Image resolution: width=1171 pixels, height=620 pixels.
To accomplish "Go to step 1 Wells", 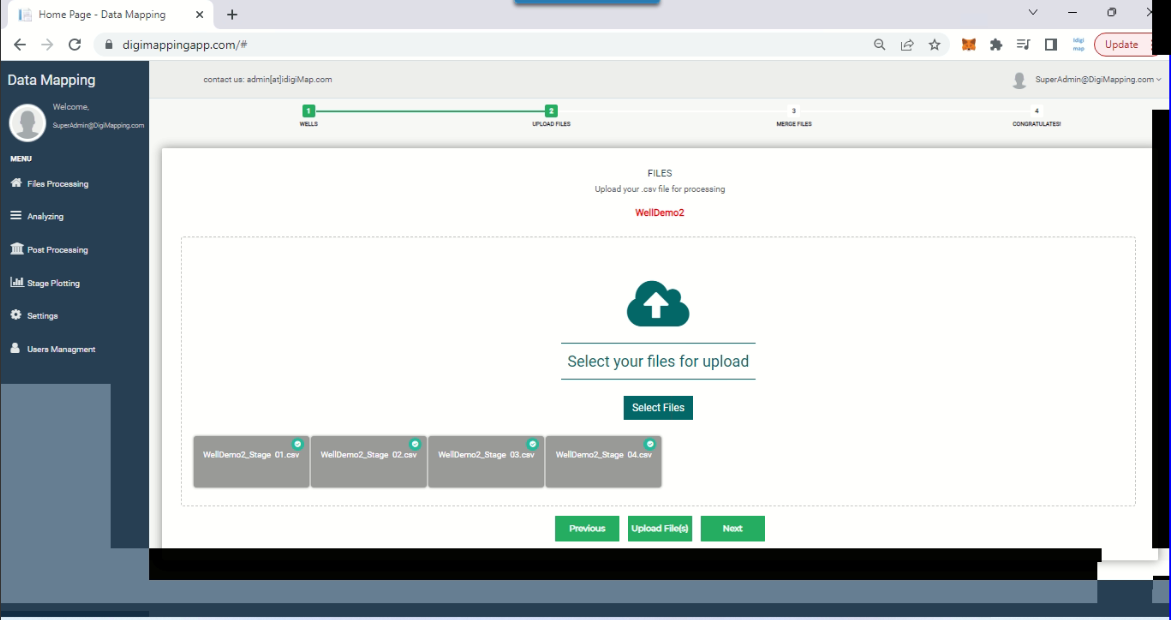I will pos(309,111).
